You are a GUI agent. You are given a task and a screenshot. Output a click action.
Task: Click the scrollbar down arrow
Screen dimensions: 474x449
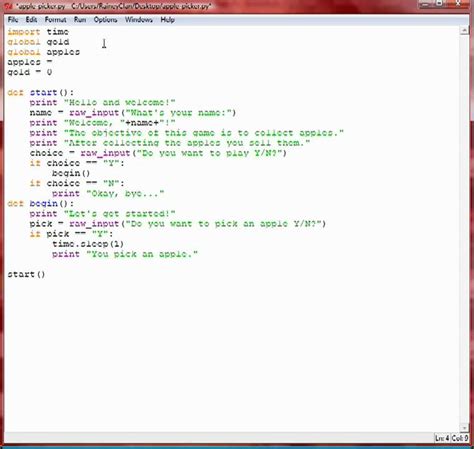tap(464, 428)
